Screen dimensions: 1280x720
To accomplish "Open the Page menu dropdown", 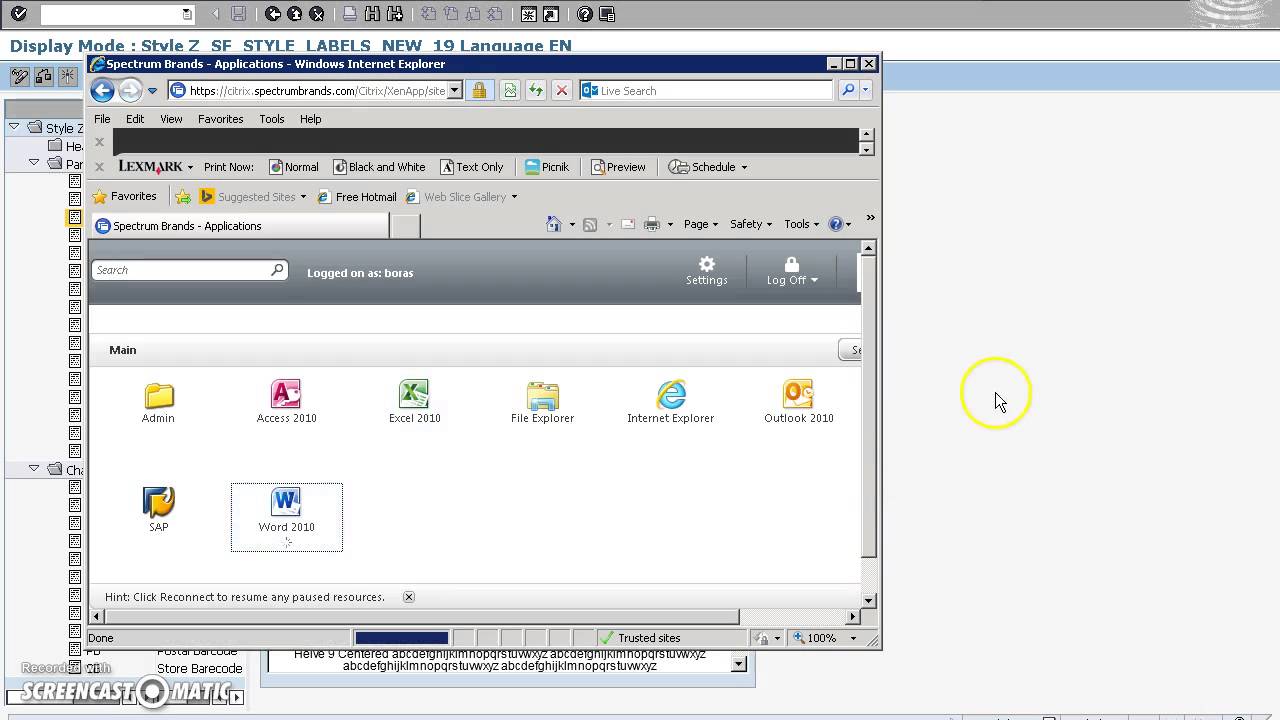I will coord(700,224).
